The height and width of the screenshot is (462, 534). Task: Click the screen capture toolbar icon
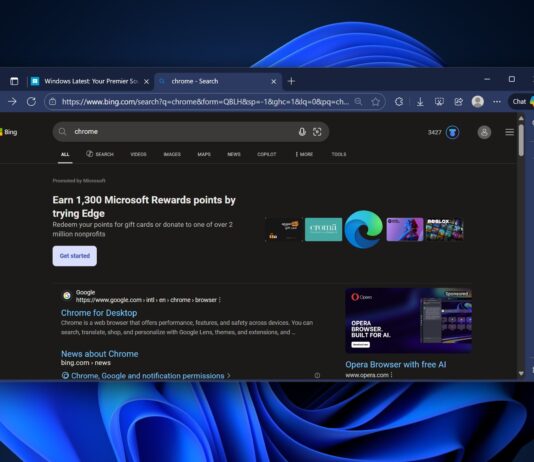point(439,101)
